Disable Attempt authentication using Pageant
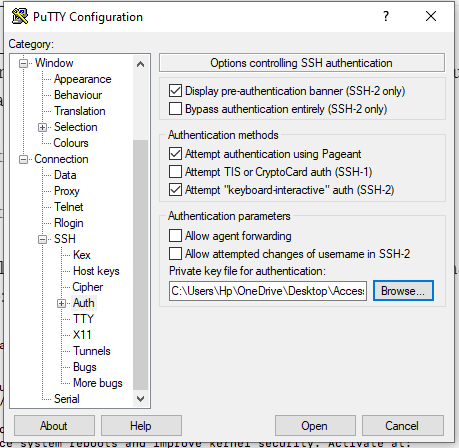 (x=175, y=154)
